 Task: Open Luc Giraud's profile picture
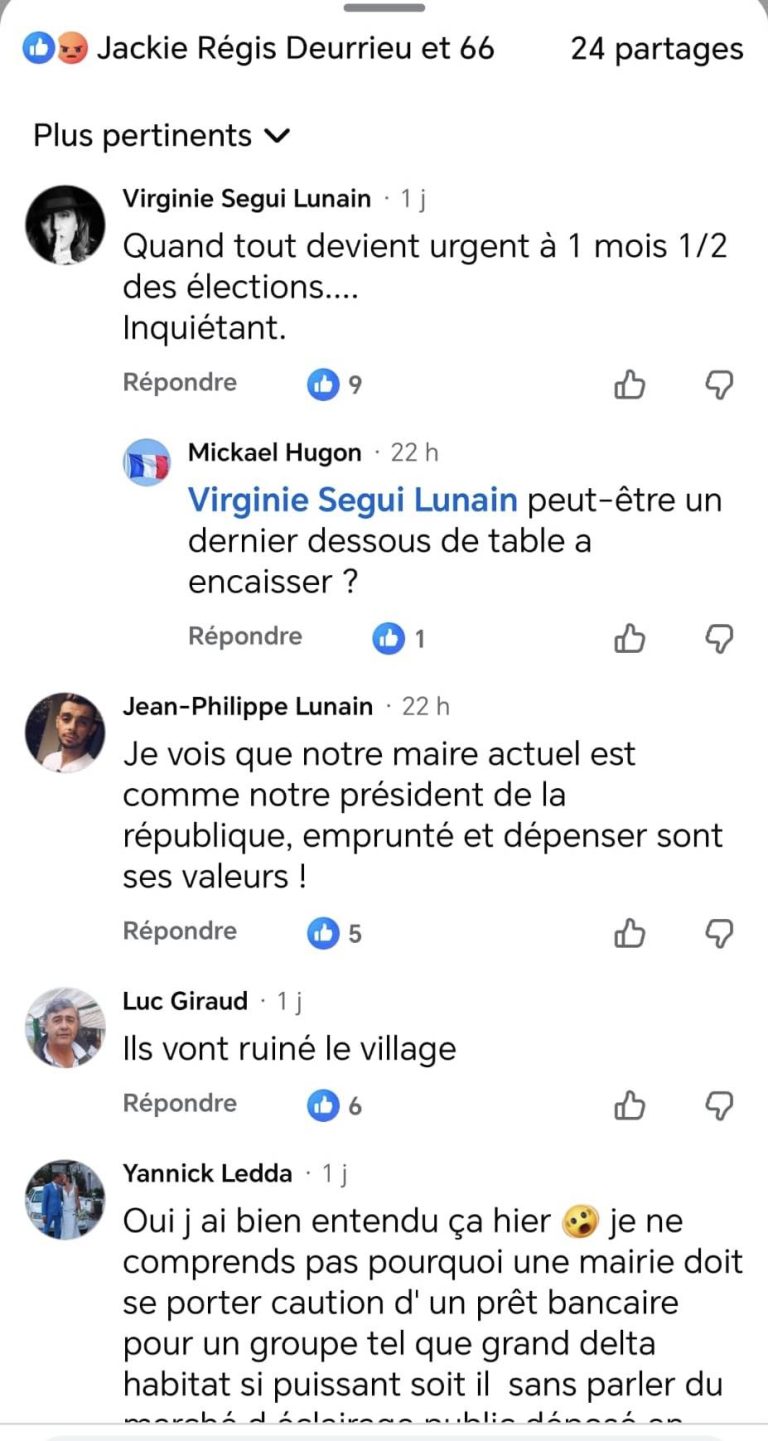[65, 1028]
